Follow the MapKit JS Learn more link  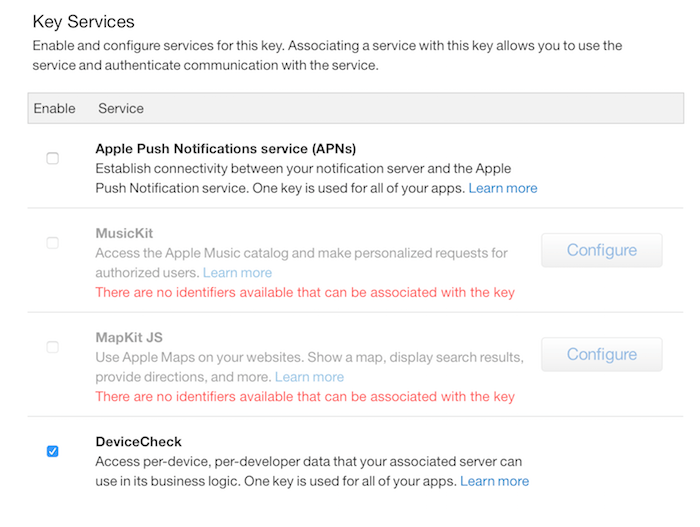pos(309,377)
